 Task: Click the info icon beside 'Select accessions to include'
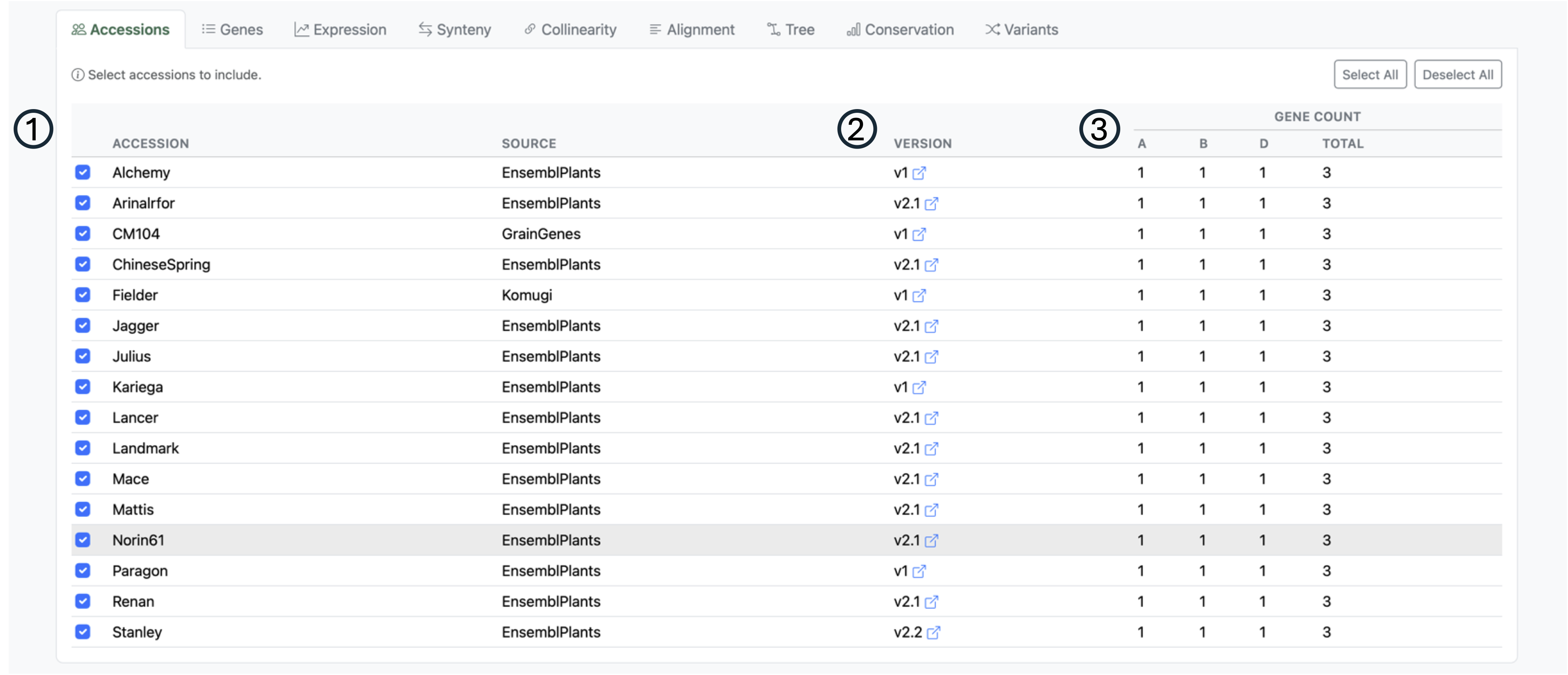[x=78, y=75]
